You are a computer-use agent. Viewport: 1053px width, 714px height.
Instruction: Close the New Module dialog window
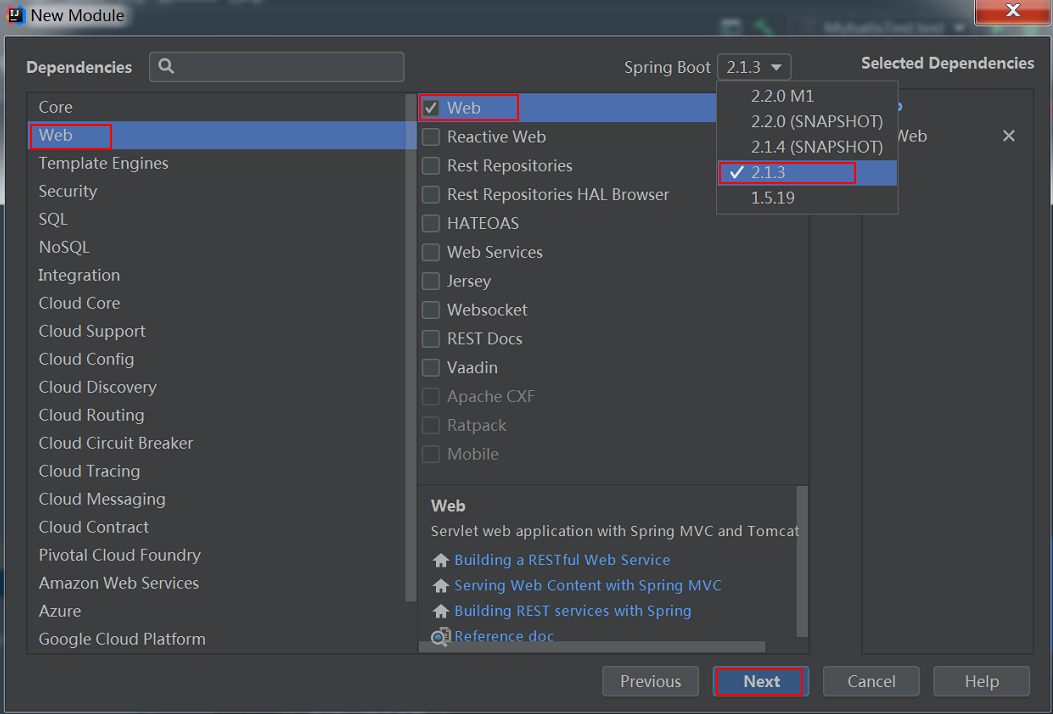coord(1013,11)
